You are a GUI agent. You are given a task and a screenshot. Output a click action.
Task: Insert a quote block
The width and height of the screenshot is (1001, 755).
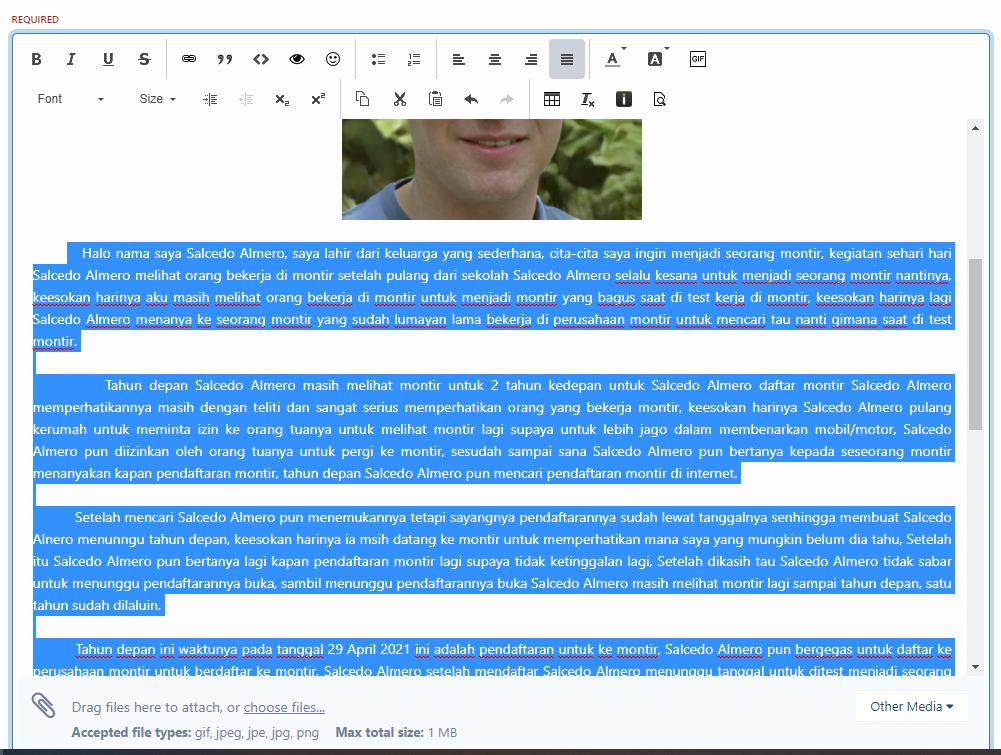click(x=225, y=59)
